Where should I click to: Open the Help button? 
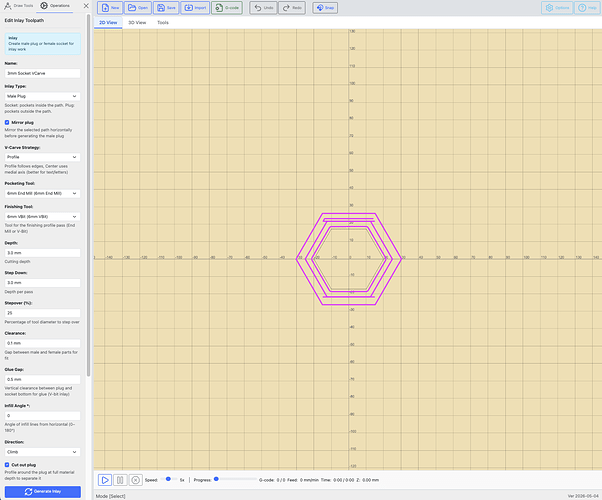click(x=587, y=8)
